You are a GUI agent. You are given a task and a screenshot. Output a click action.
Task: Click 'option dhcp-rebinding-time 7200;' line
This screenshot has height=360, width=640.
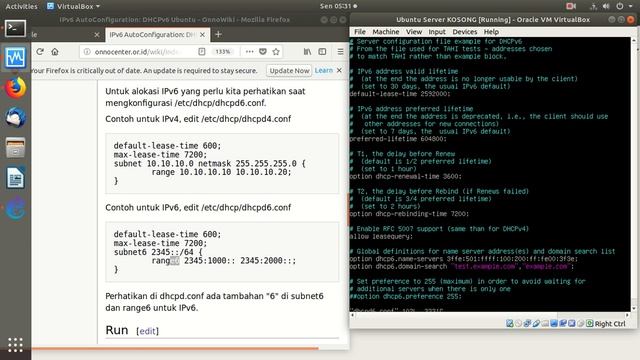409,214
